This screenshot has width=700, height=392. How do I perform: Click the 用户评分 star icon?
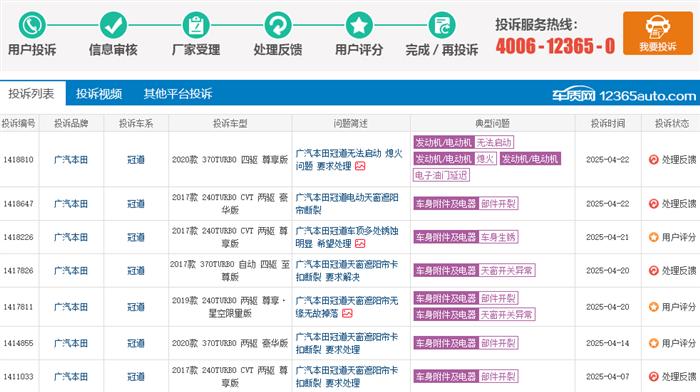359,25
